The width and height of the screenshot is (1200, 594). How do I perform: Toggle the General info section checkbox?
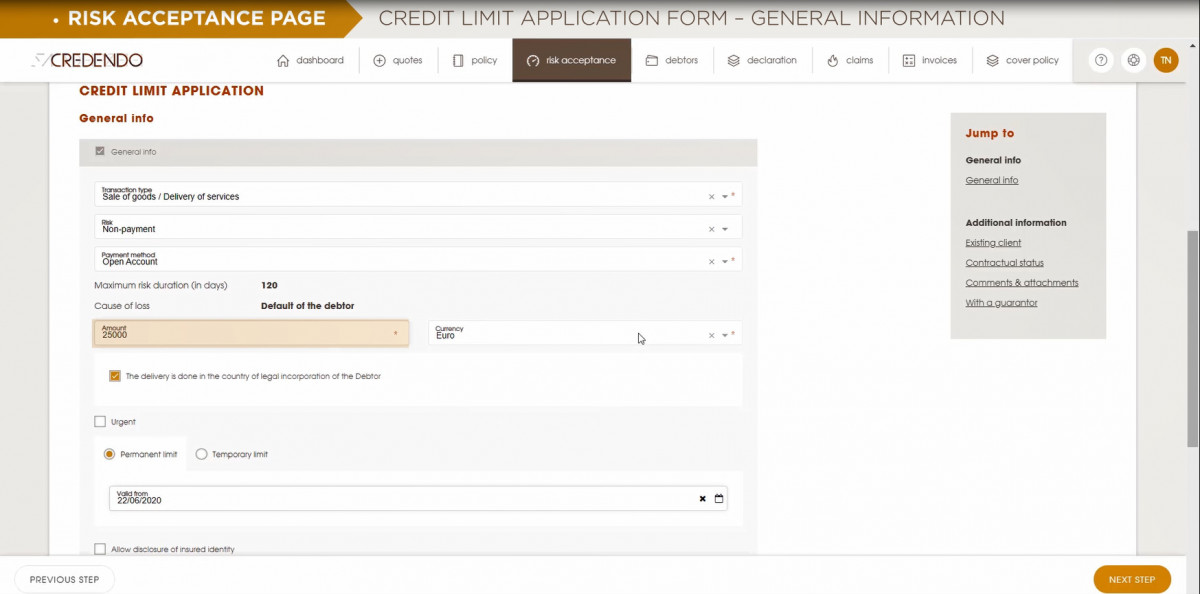point(99,152)
